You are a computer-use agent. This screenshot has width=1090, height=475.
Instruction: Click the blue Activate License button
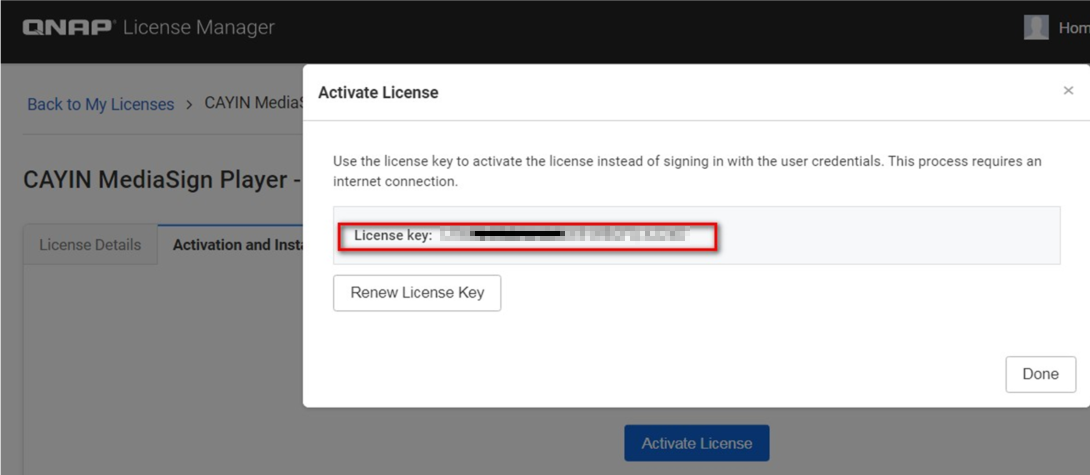coord(696,443)
